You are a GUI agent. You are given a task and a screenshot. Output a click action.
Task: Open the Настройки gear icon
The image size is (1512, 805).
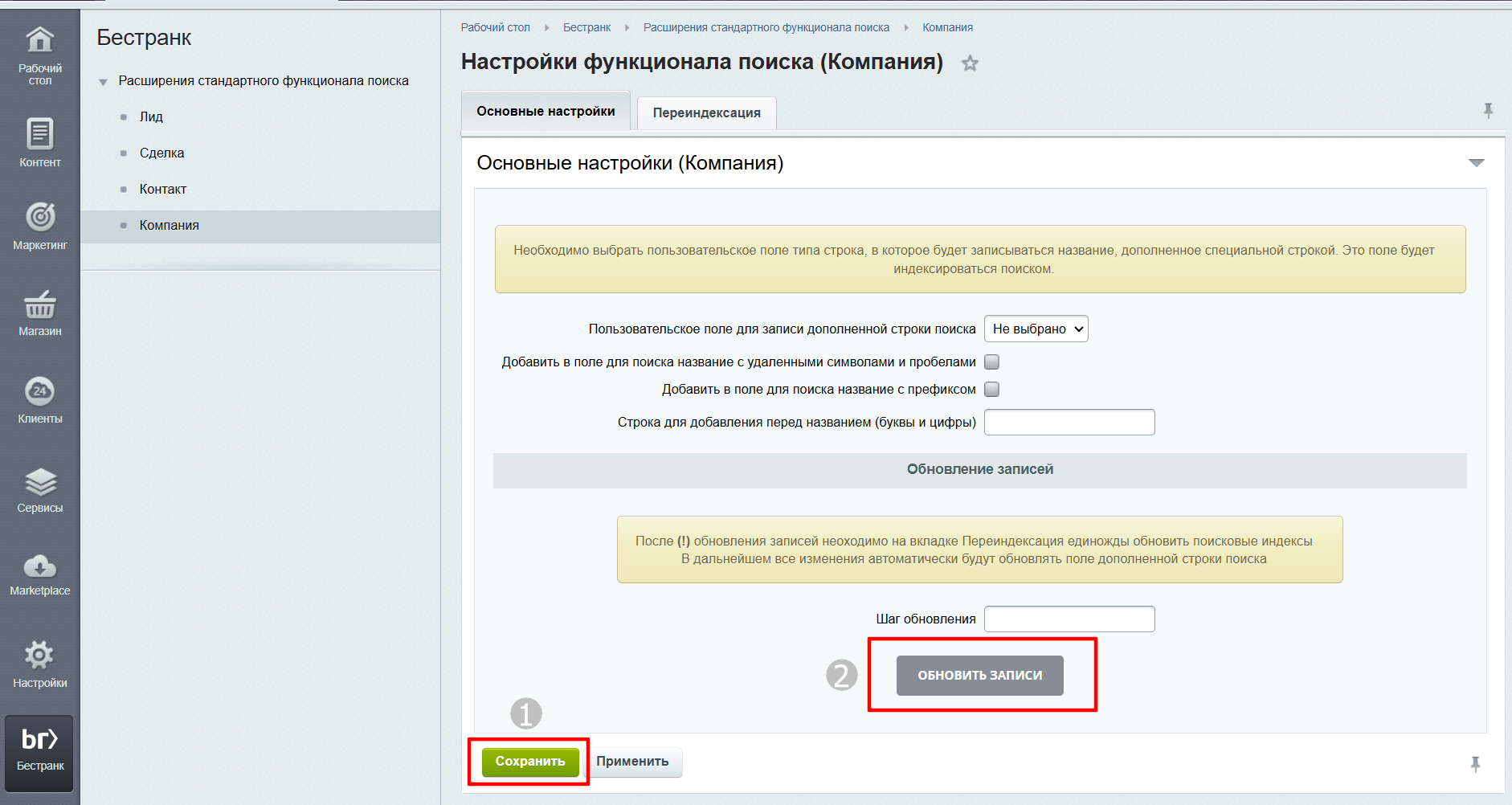coord(39,656)
